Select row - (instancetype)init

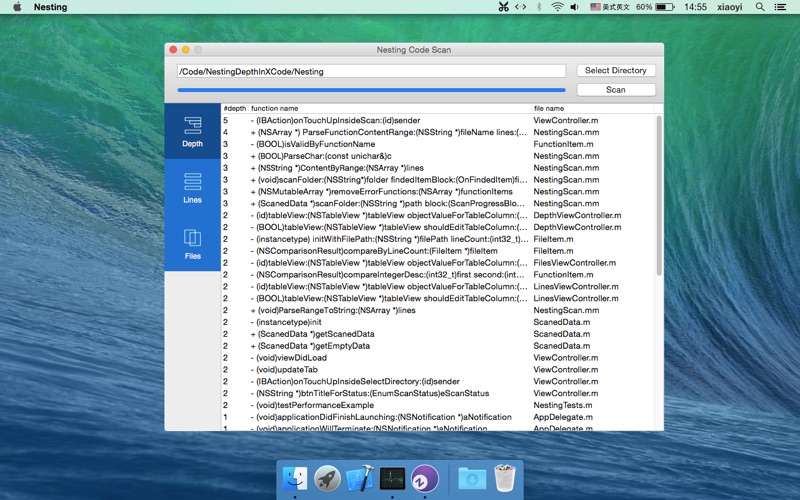438,322
